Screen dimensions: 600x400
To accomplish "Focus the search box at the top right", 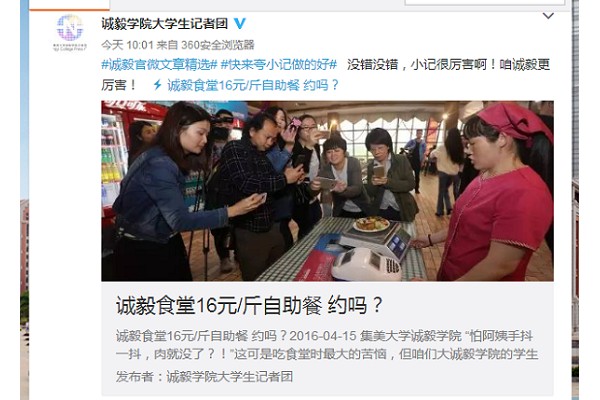I will [484, 2].
